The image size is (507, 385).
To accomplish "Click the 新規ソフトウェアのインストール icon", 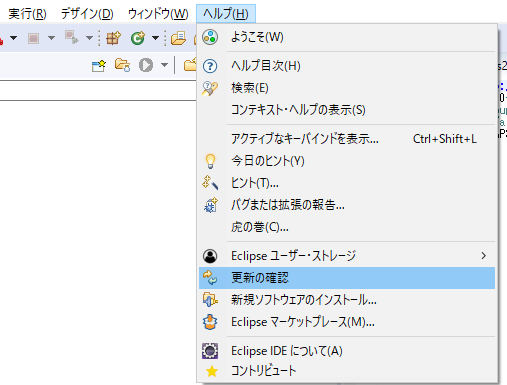I will coord(210,300).
